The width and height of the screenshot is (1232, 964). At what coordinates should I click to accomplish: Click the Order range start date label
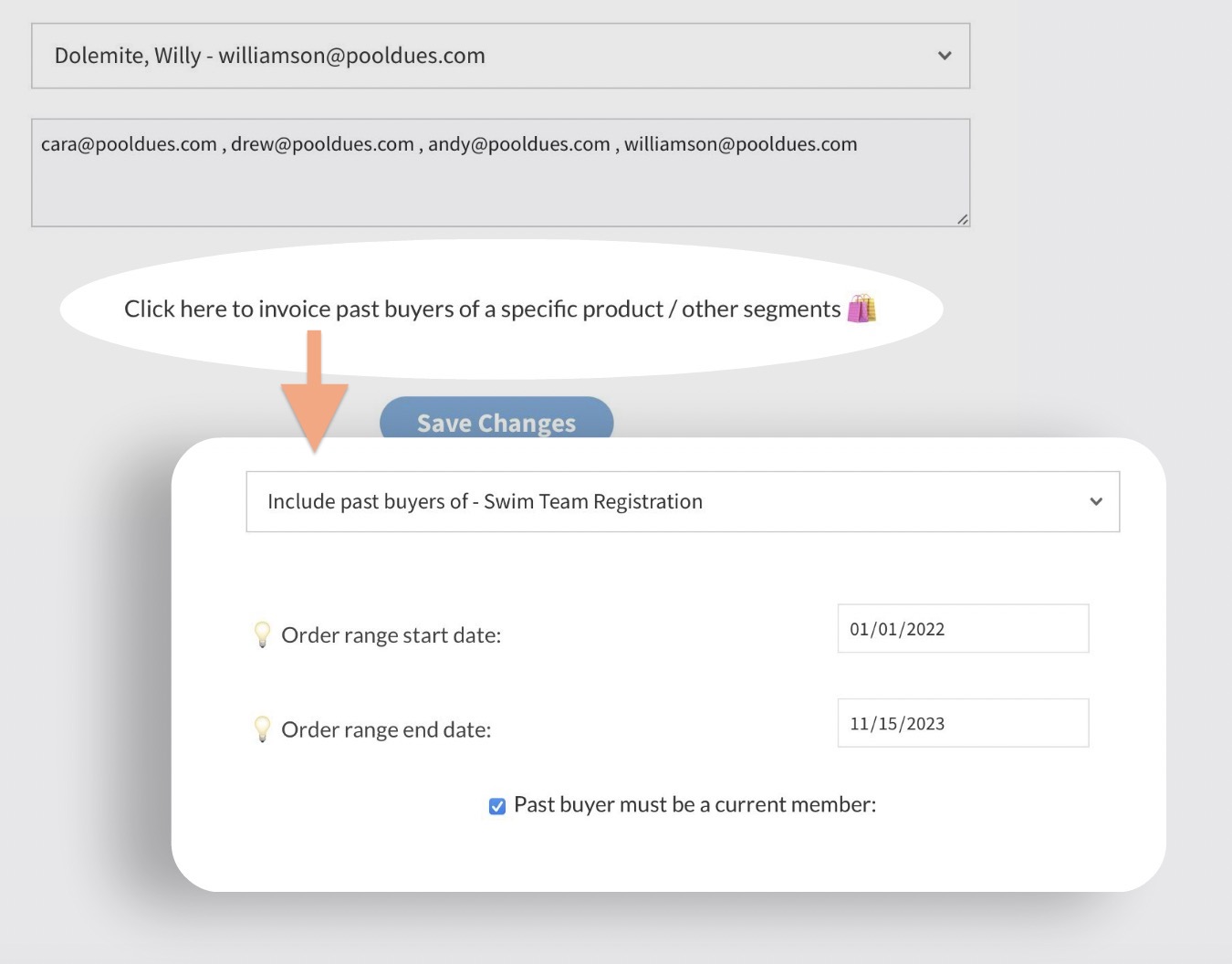[x=391, y=635]
